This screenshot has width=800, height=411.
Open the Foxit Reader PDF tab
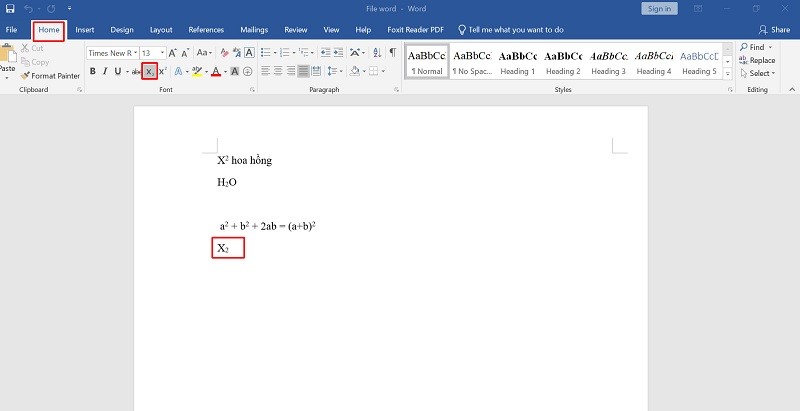click(415, 30)
